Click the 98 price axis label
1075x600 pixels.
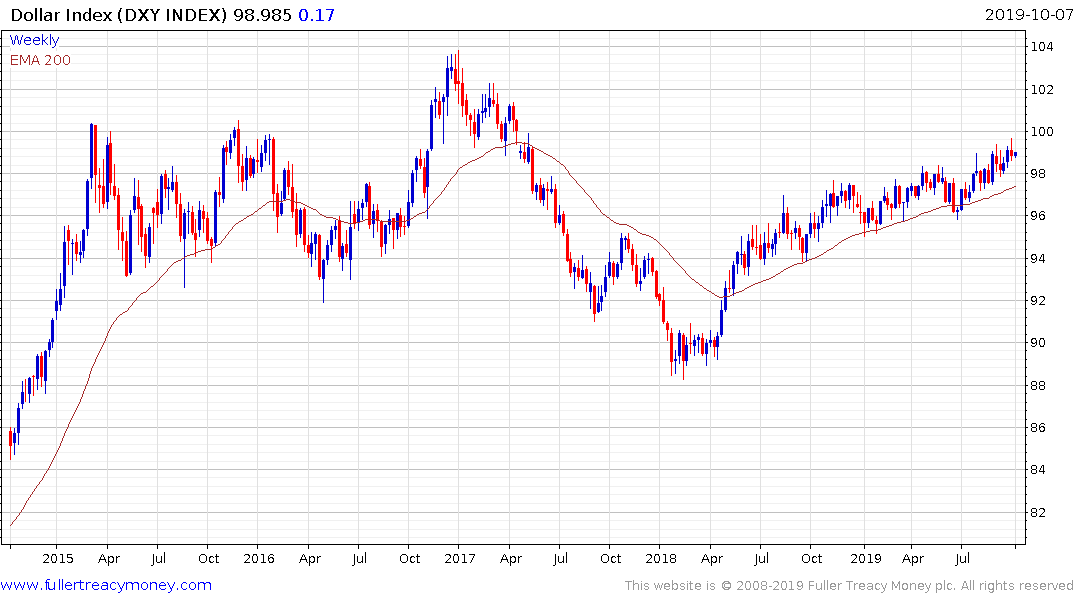(x=1038, y=173)
